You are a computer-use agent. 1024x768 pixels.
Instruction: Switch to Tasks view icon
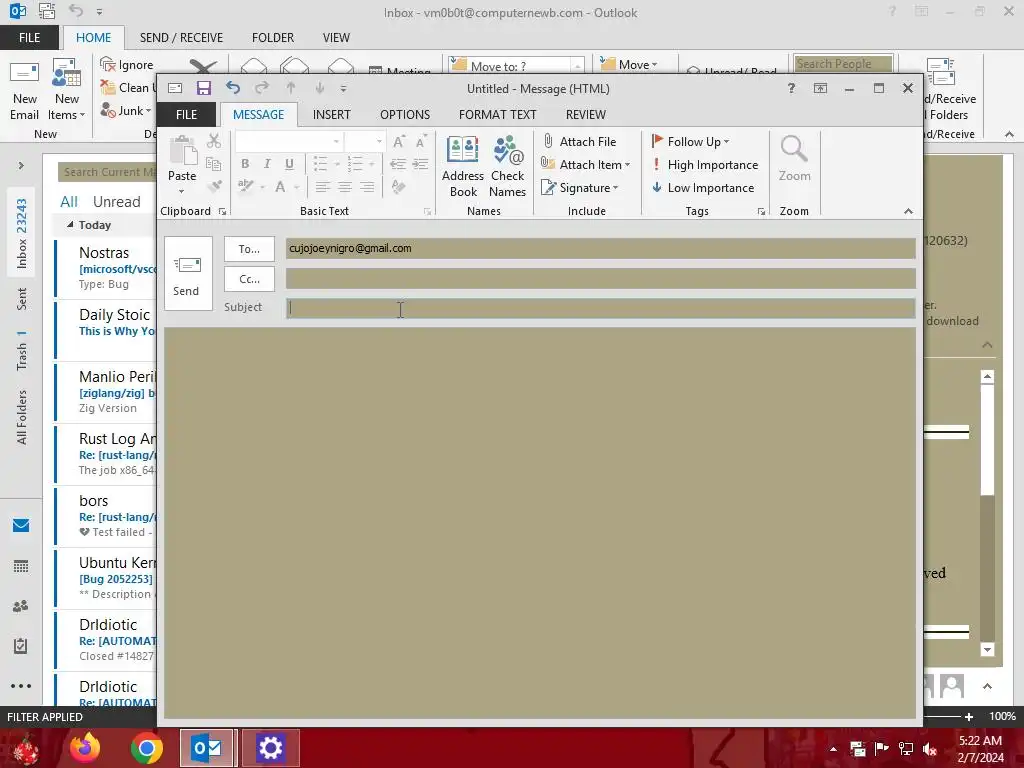coord(21,646)
